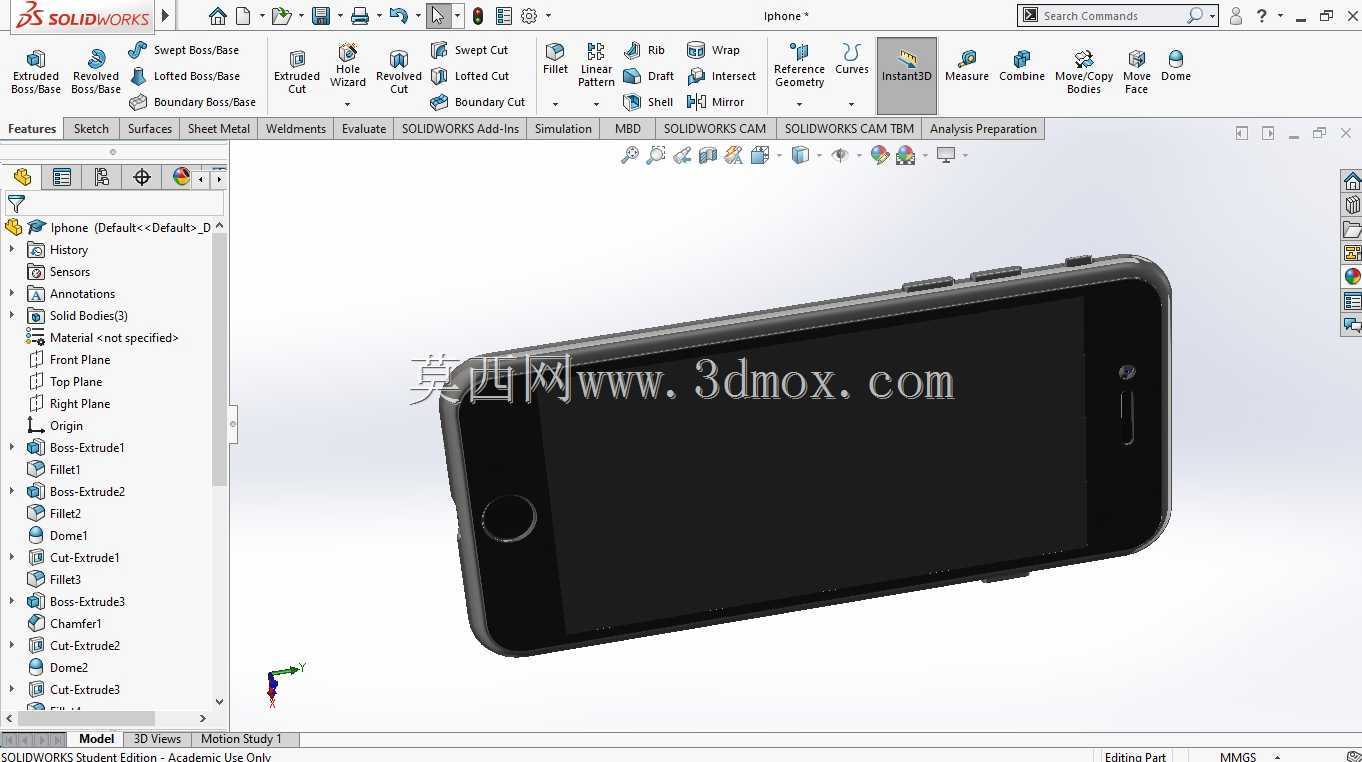Screen dimensions: 1362x762
Task: Select the Revolved Cut tool
Action: (399, 72)
